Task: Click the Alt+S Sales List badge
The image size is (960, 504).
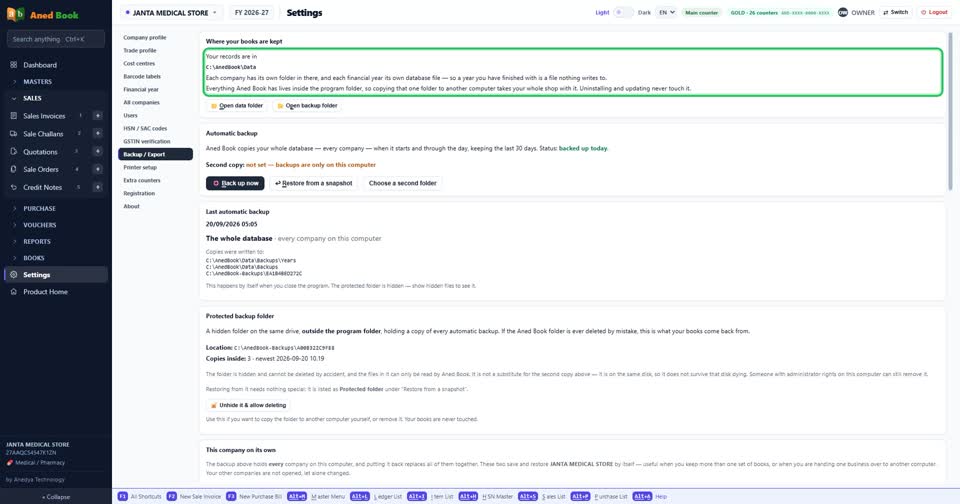Action: tap(528, 497)
